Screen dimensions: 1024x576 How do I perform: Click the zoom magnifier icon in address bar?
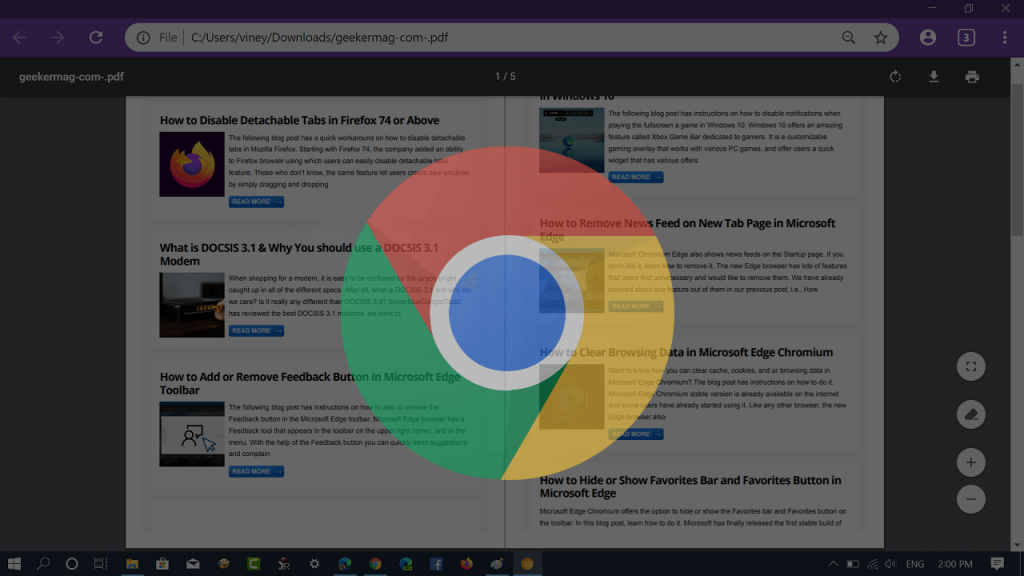(848, 38)
